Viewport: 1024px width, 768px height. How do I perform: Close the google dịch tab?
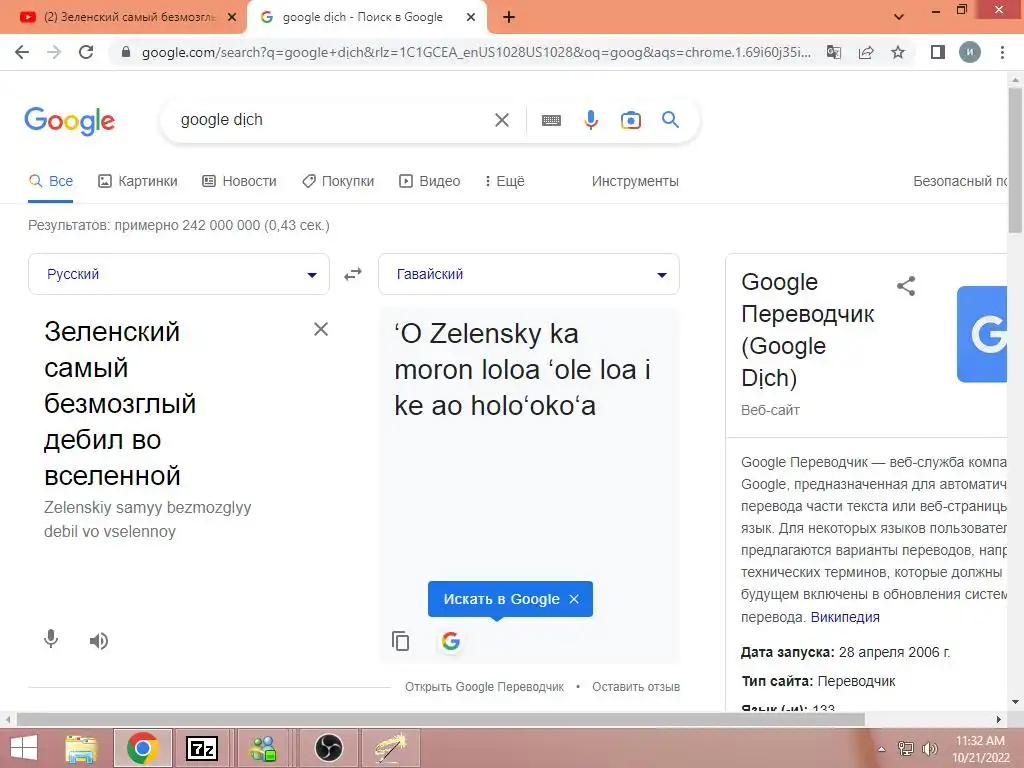[471, 17]
